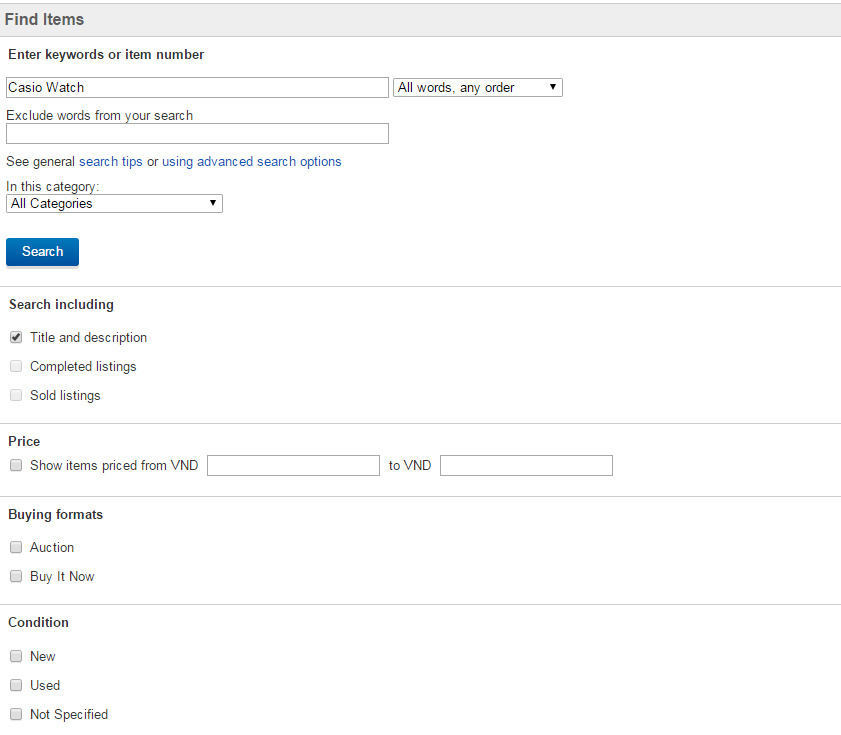Tick the Sold listings checkbox
The image size is (841, 735).
pyautogui.click(x=16, y=395)
